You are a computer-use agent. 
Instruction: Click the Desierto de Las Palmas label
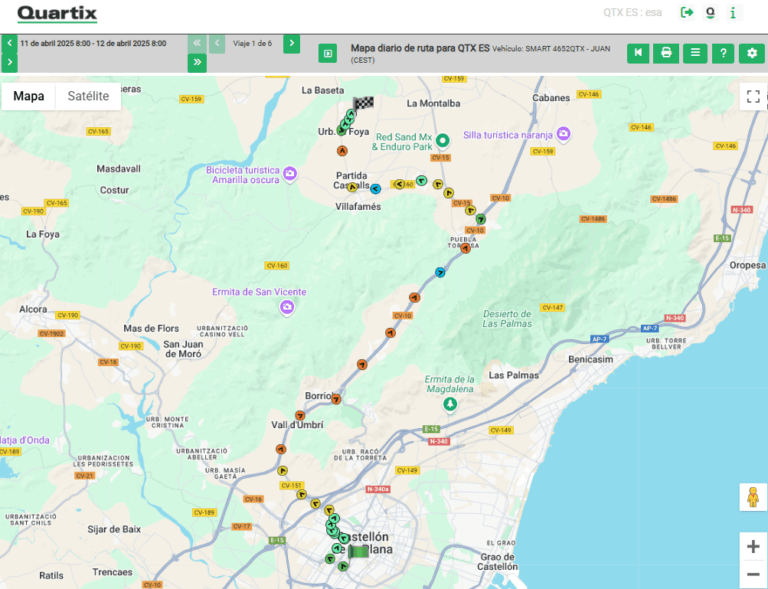(x=507, y=319)
